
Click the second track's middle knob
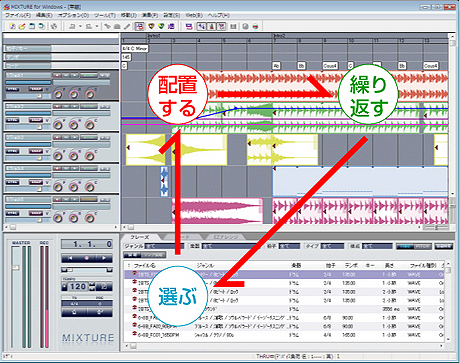point(74,125)
